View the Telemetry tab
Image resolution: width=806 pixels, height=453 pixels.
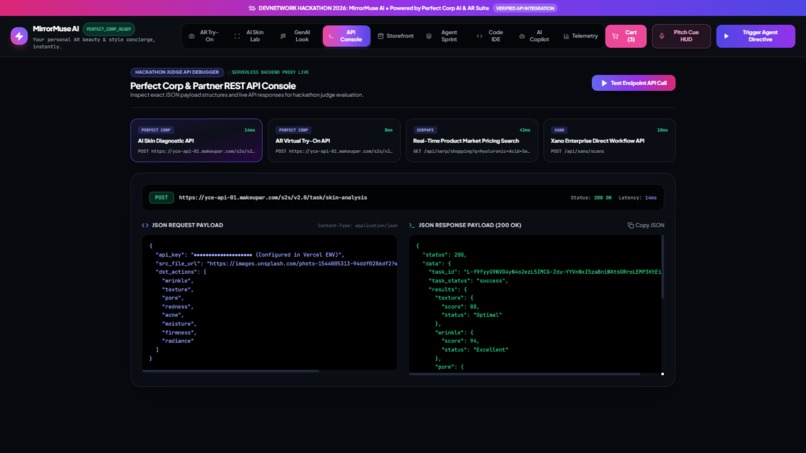pyautogui.click(x=580, y=36)
